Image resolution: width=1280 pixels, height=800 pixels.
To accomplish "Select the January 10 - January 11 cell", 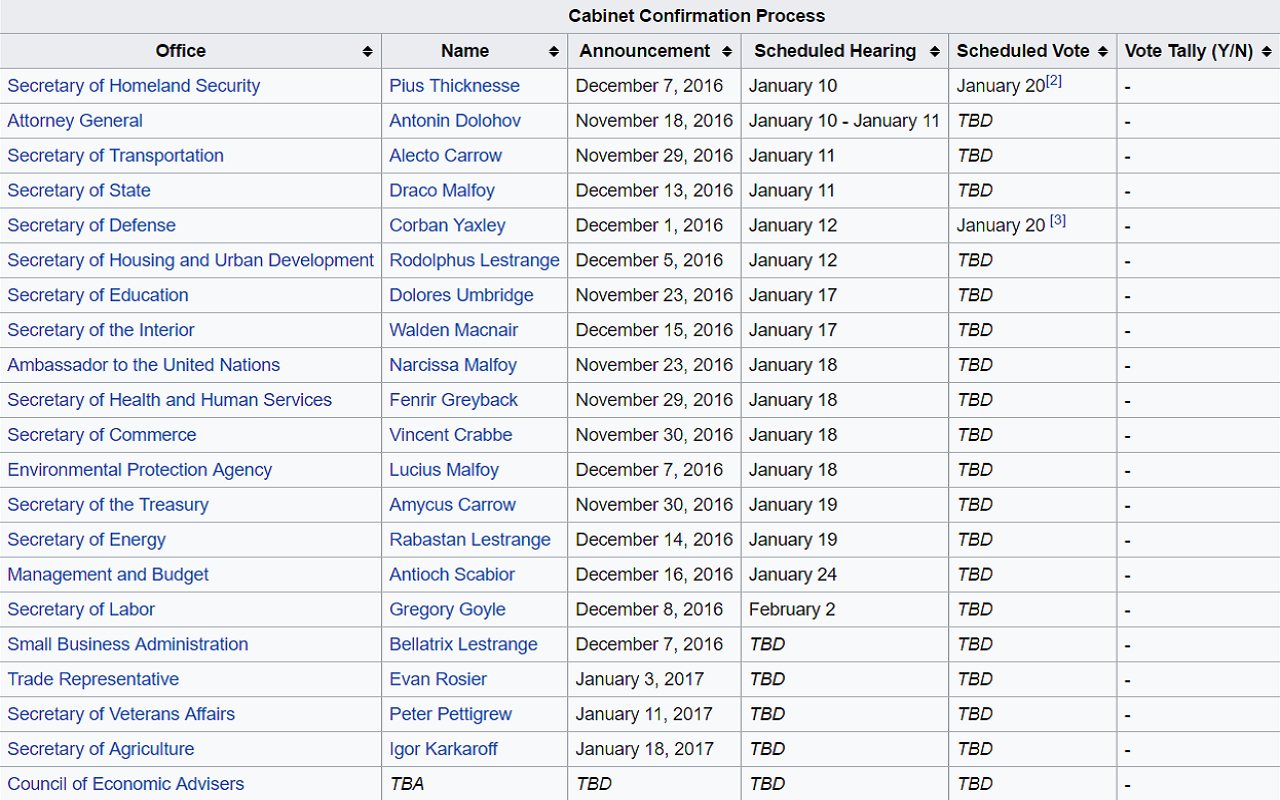I will point(845,121).
